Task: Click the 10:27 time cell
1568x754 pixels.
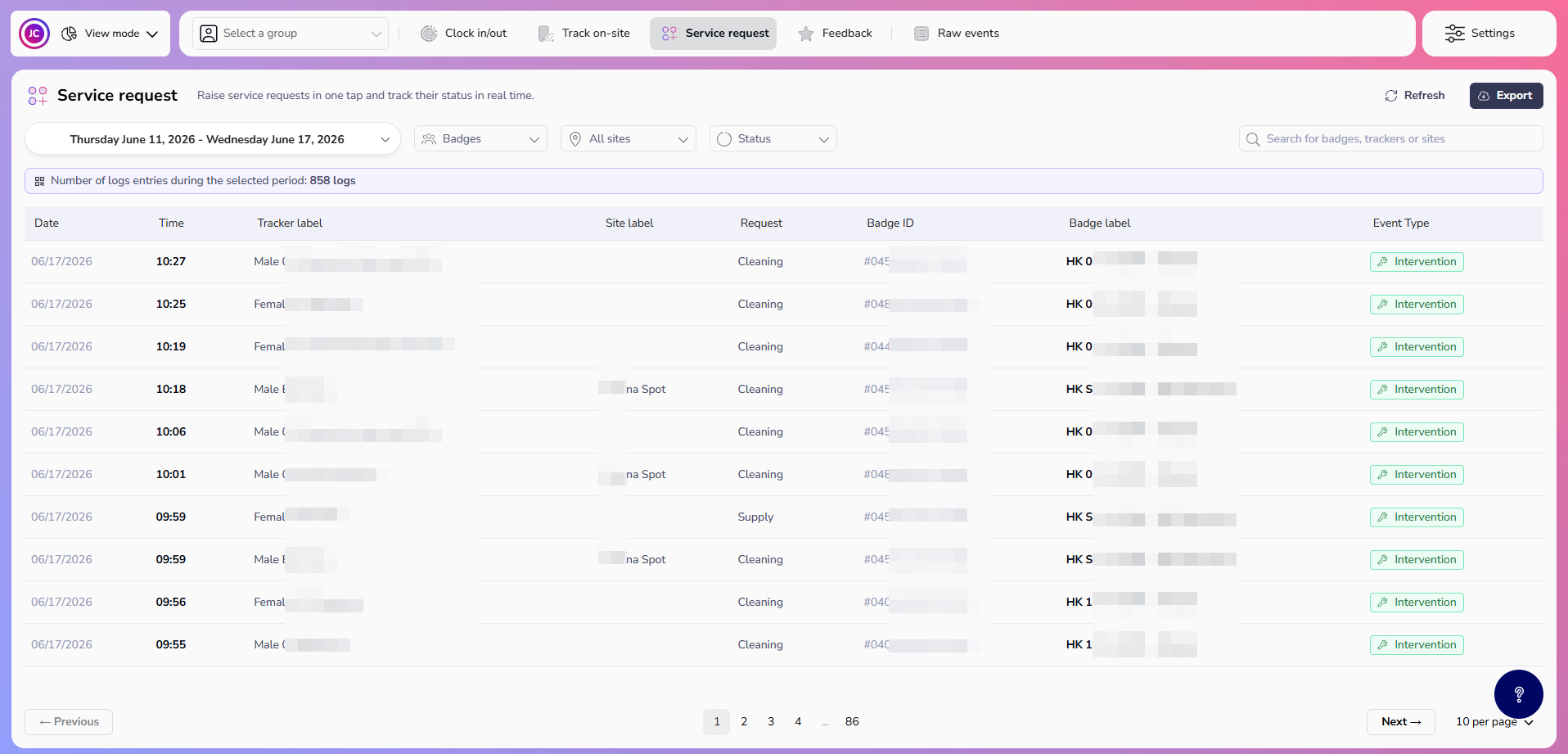Action: (x=171, y=262)
